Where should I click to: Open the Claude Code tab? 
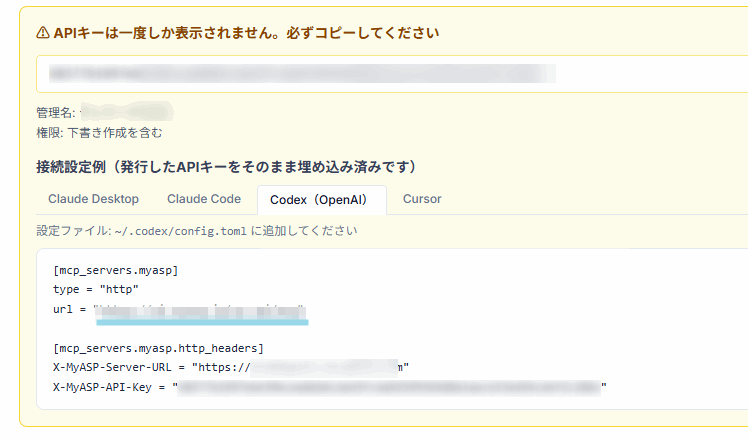204,199
